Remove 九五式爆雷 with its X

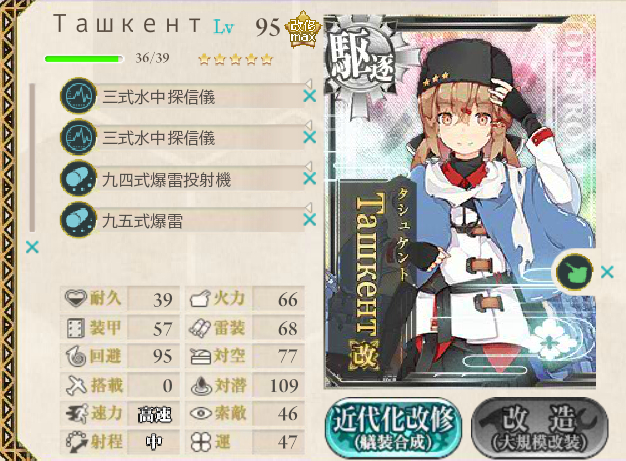pos(310,220)
